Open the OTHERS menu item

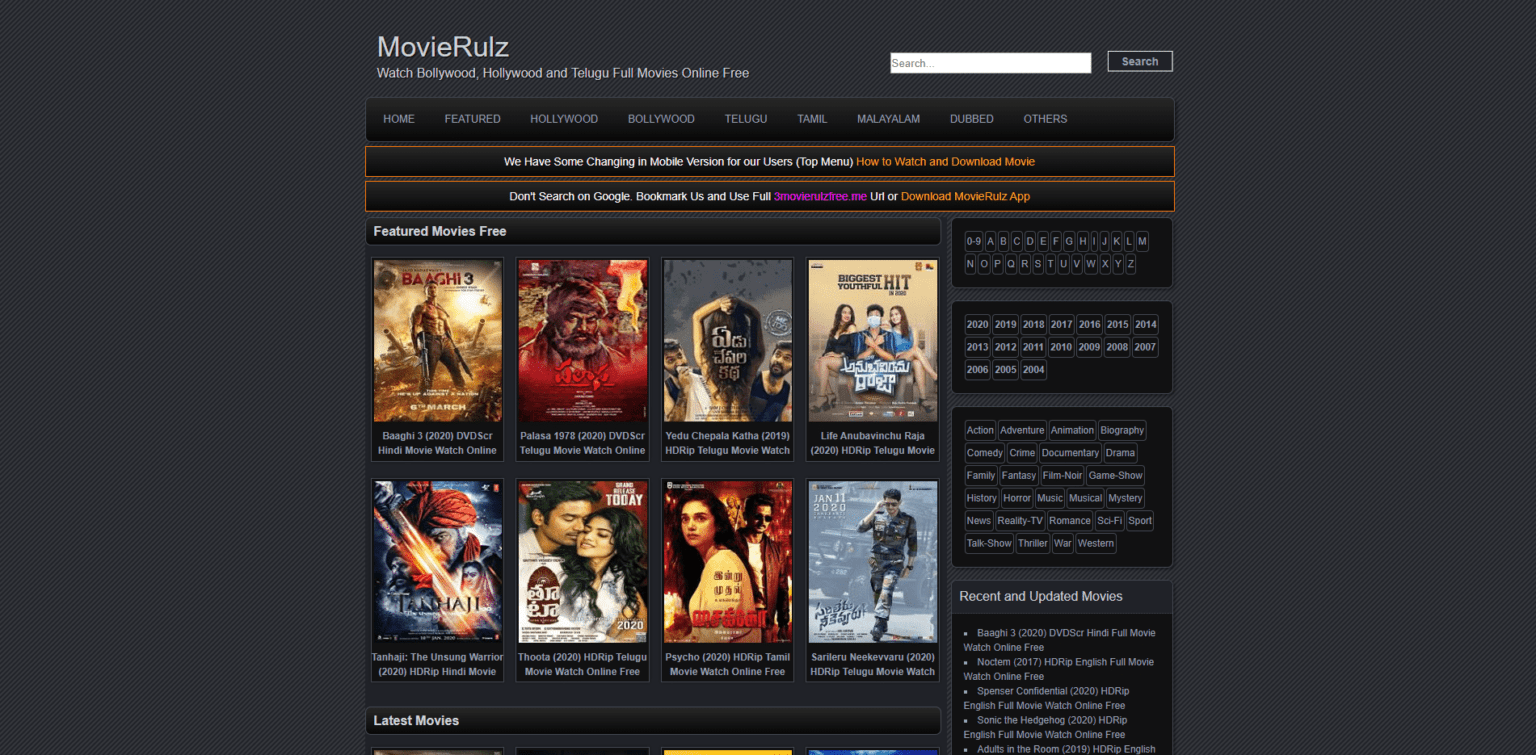coord(1045,119)
